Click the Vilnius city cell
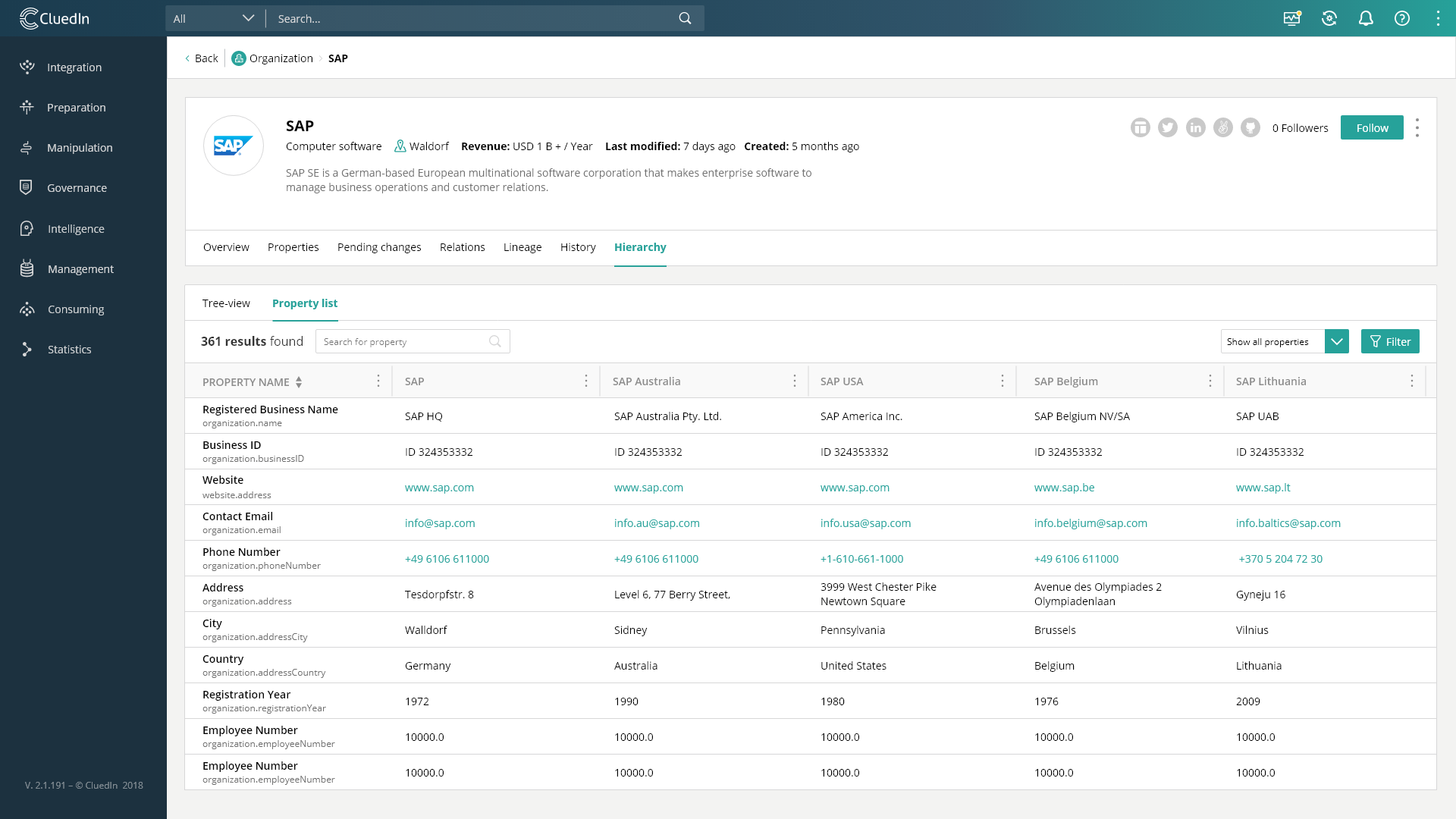This screenshot has height=819, width=1456. click(x=1252, y=630)
